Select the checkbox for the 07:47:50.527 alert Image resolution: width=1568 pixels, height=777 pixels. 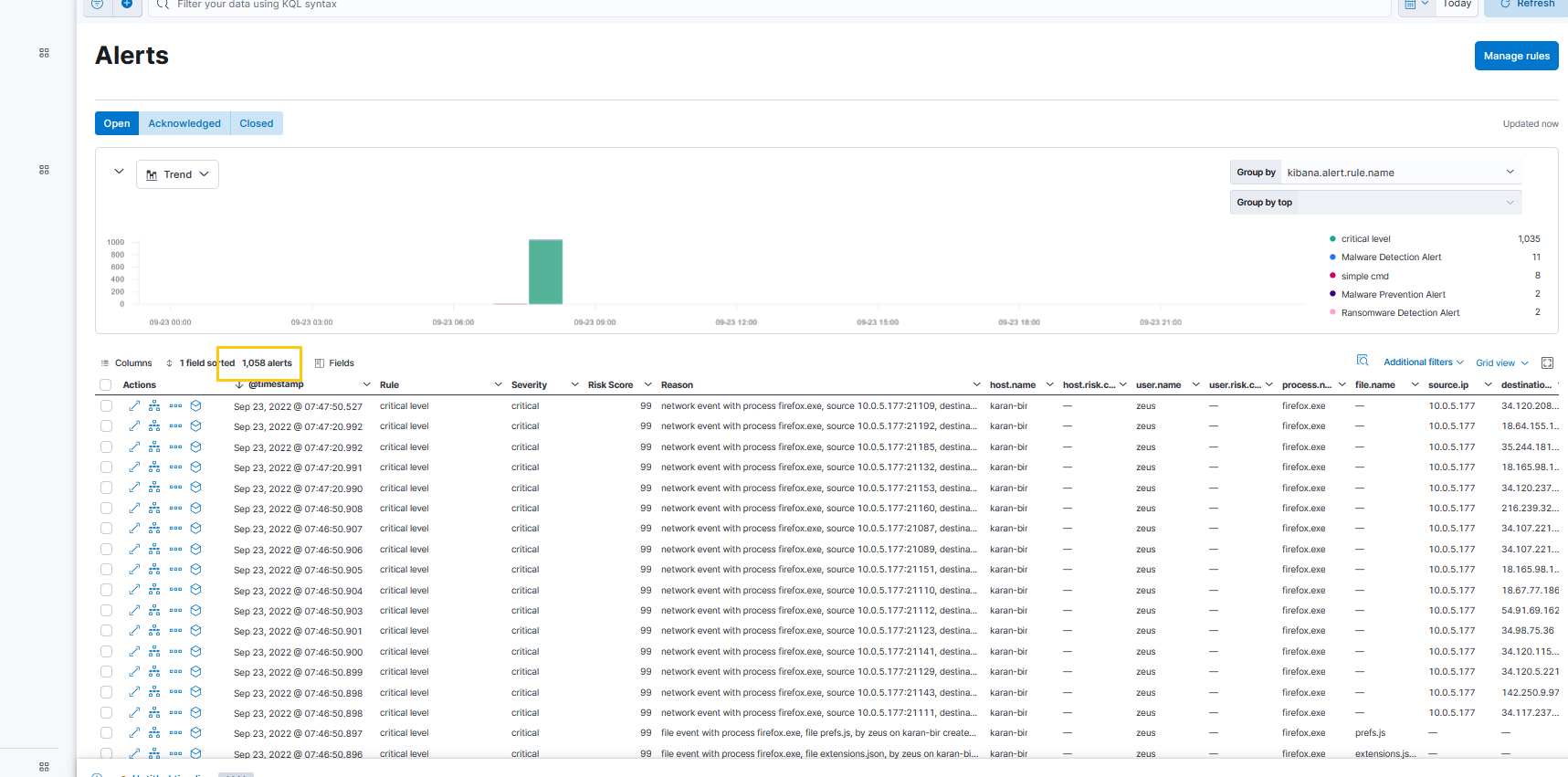pos(106,406)
